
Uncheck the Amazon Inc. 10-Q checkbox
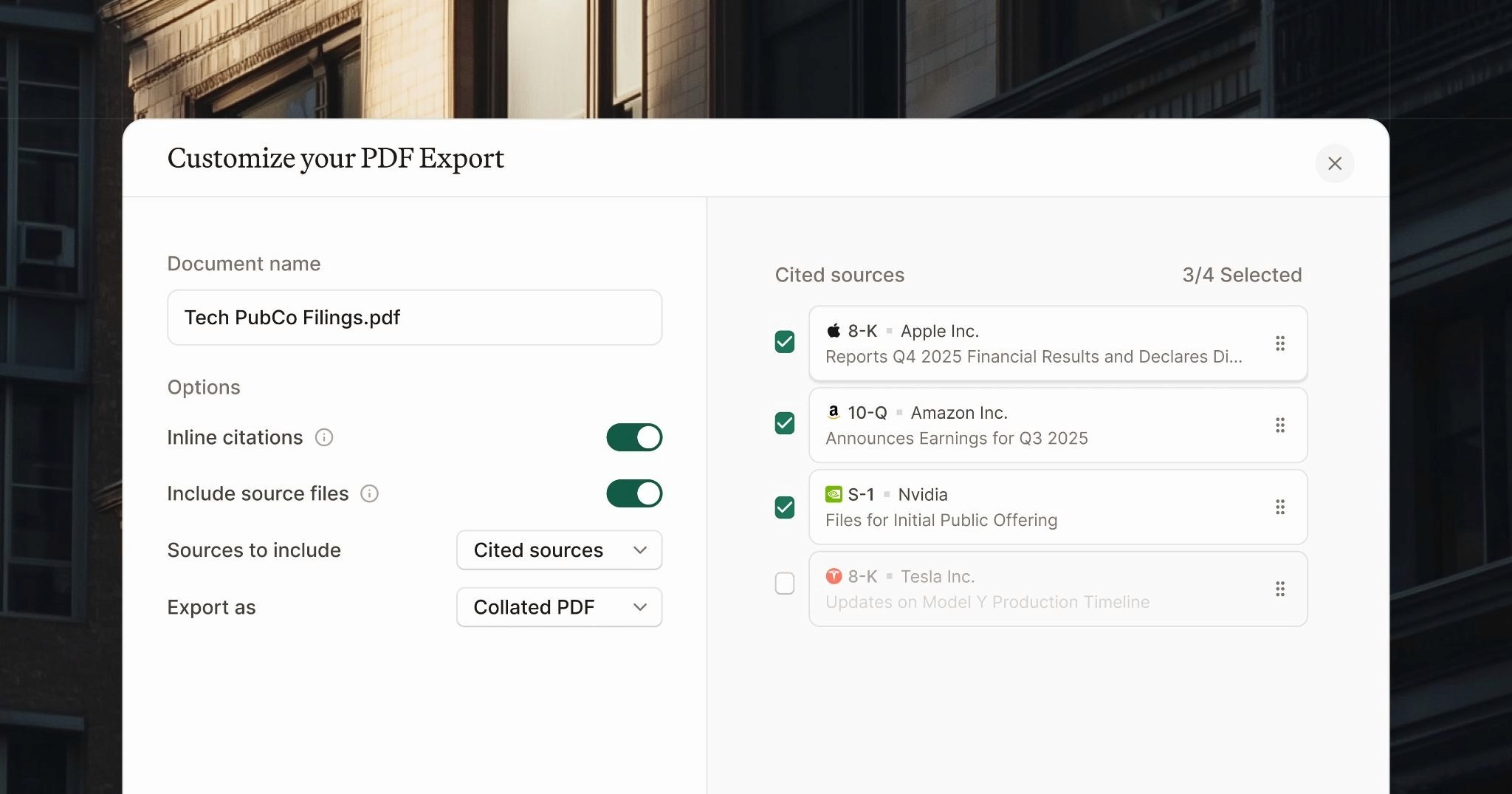[x=785, y=423]
